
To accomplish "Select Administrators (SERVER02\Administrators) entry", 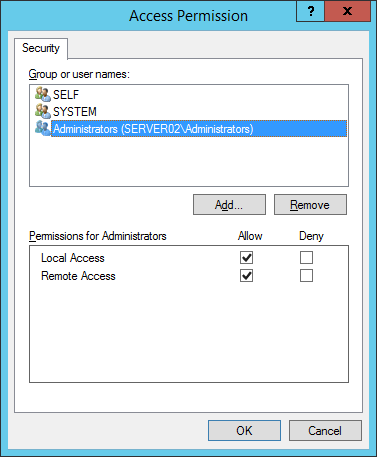I will [199, 129].
